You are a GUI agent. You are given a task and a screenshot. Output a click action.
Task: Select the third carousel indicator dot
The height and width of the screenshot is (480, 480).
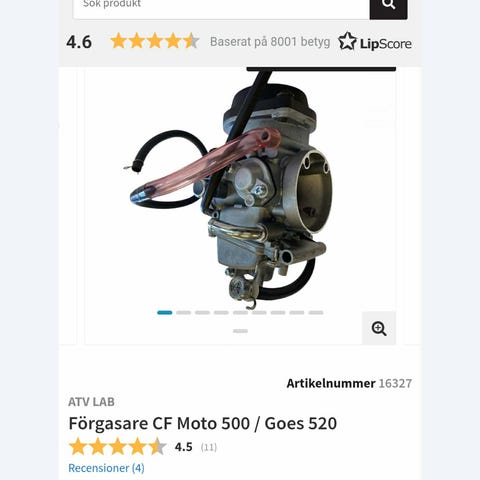[x=202, y=313]
